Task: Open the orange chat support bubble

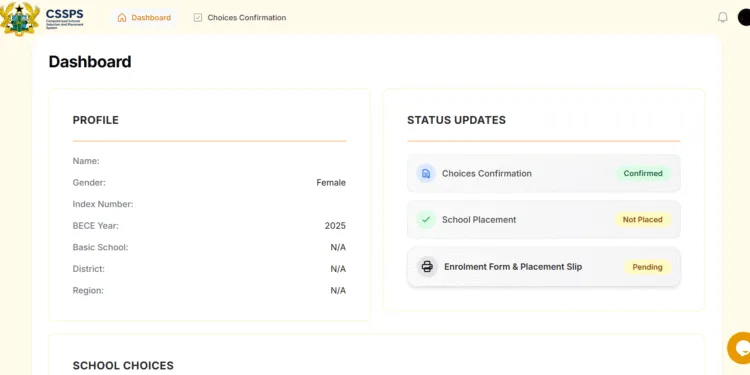Action: pyautogui.click(x=739, y=348)
